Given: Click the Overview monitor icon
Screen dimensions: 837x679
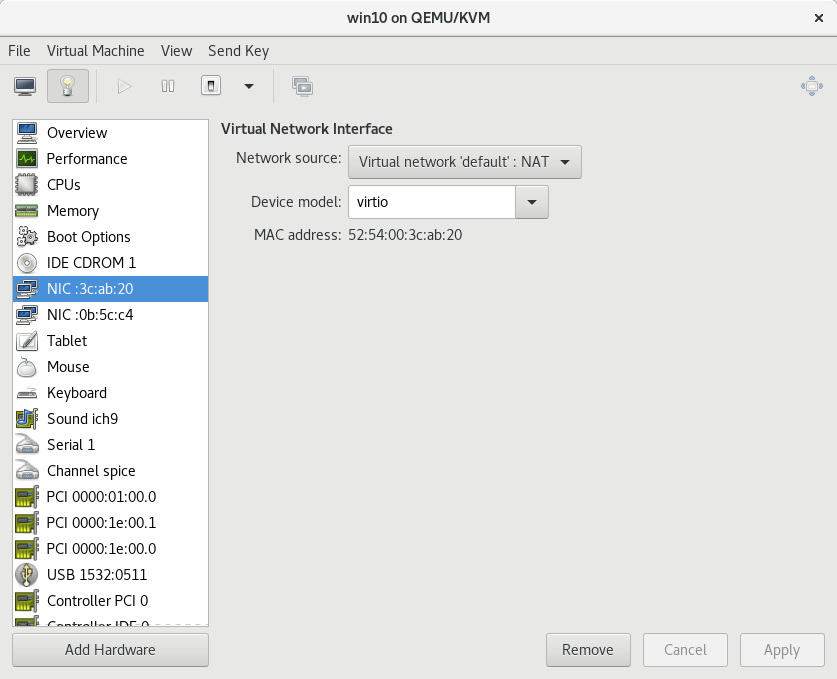Looking at the screenshot, I should (27, 132).
